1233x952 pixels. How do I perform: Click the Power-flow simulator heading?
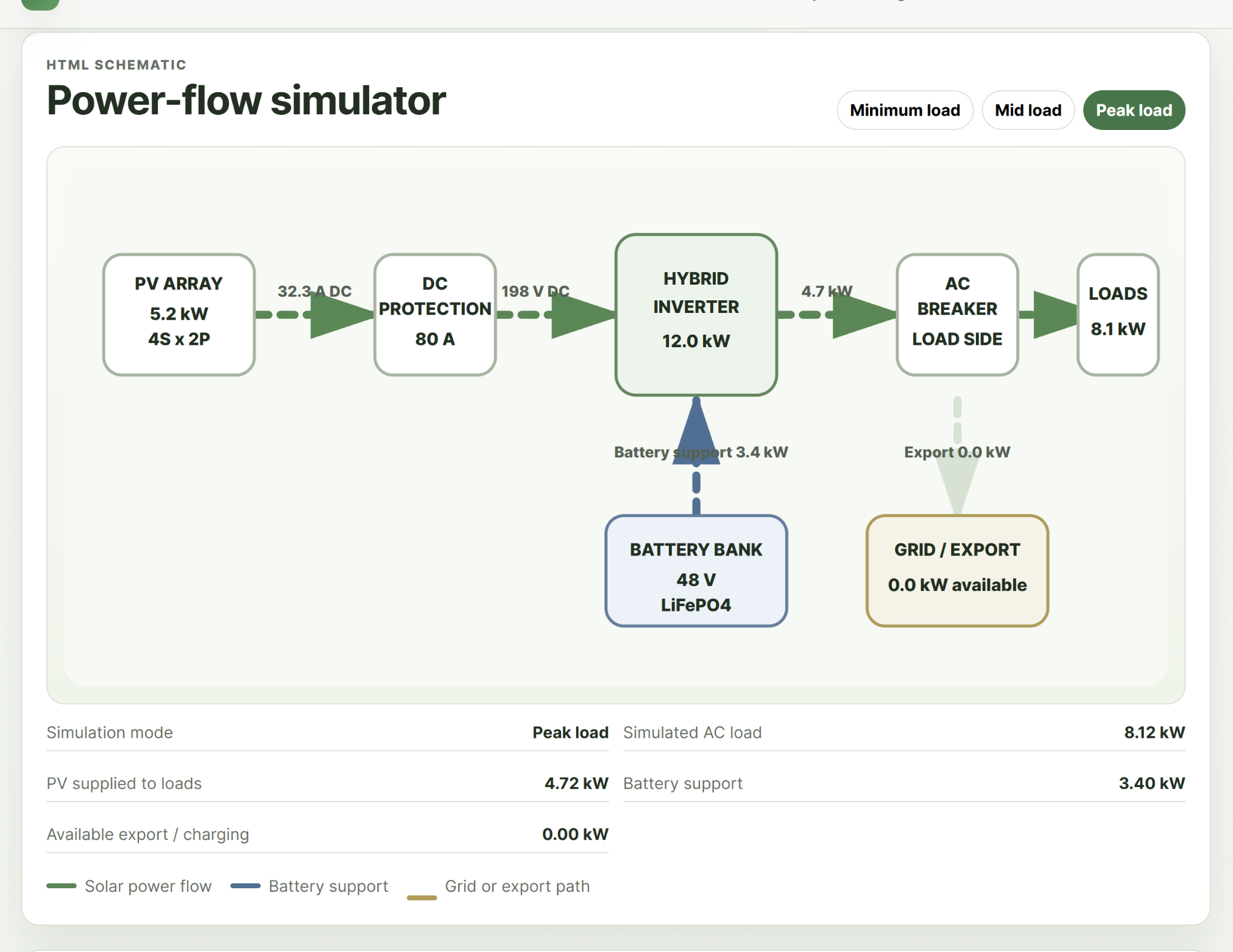coord(246,100)
